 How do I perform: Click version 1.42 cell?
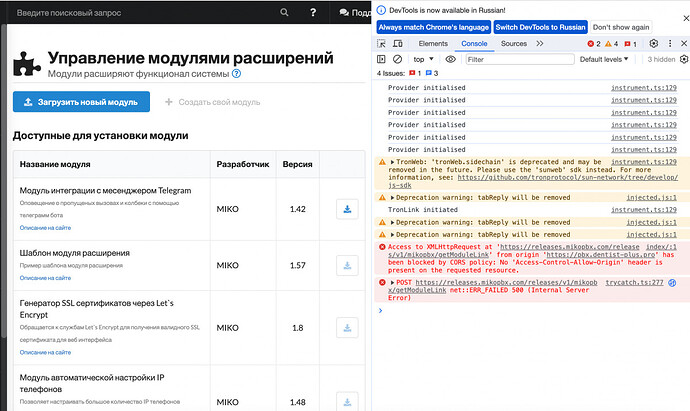tap(297, 209)
